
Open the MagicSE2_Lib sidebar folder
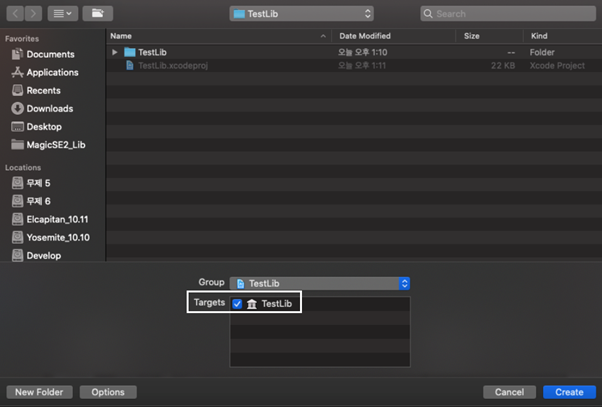tap(48, 145)
